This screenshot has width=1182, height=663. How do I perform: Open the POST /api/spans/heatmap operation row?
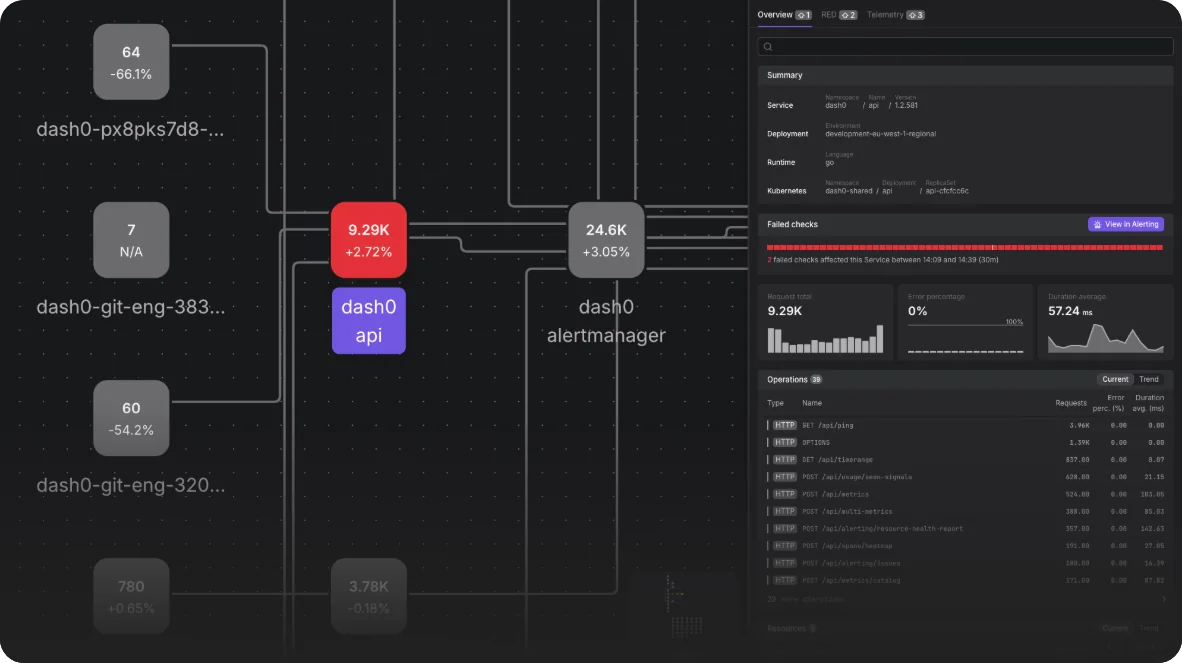click(966, 545)
